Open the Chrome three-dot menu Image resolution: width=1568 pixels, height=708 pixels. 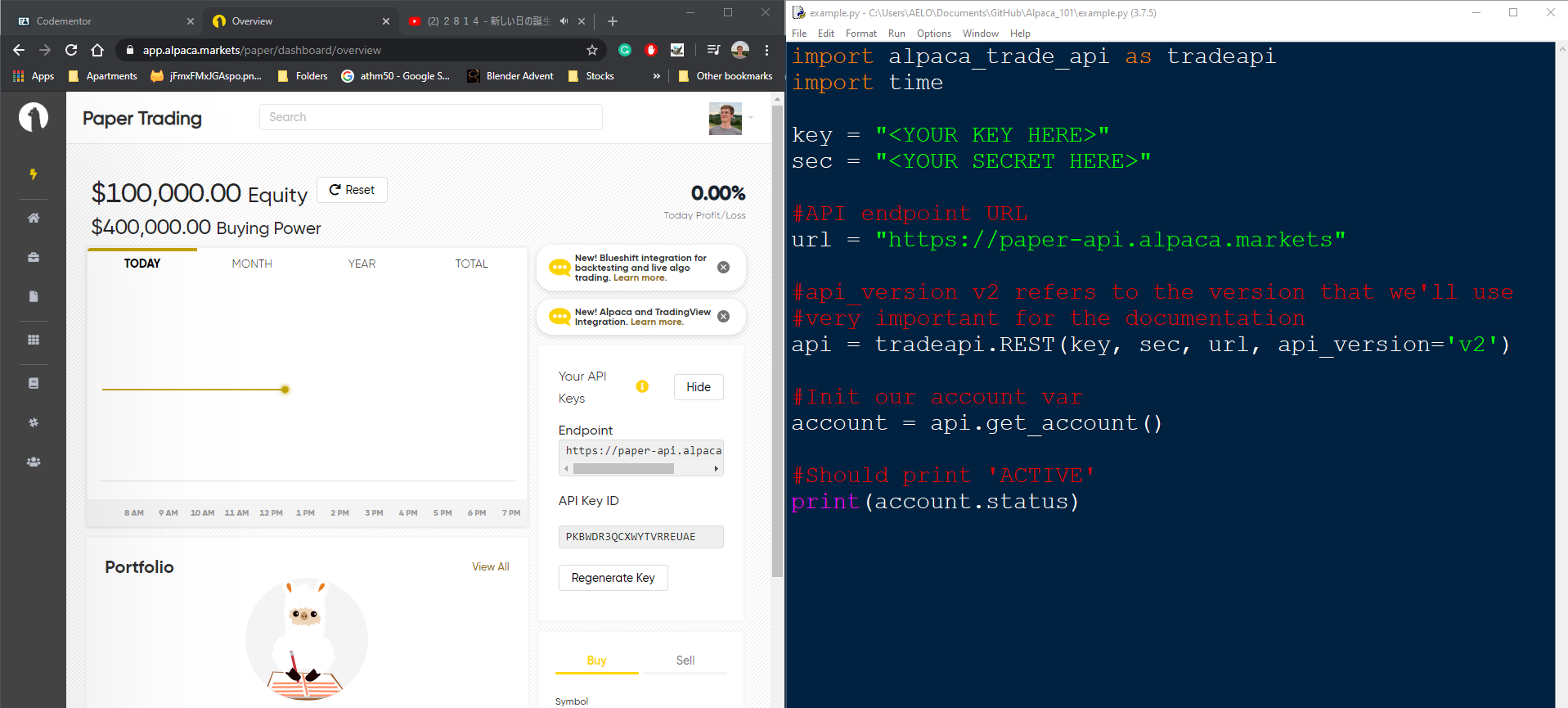[x=766, y=50]
